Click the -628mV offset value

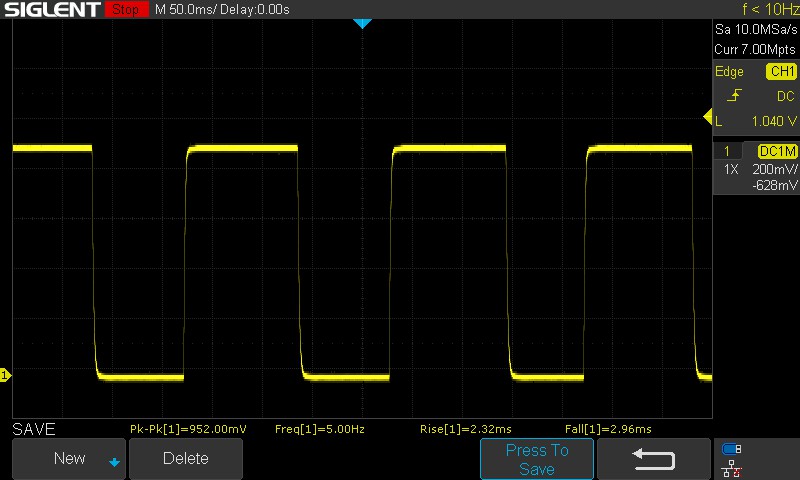(x=774, y=185)
